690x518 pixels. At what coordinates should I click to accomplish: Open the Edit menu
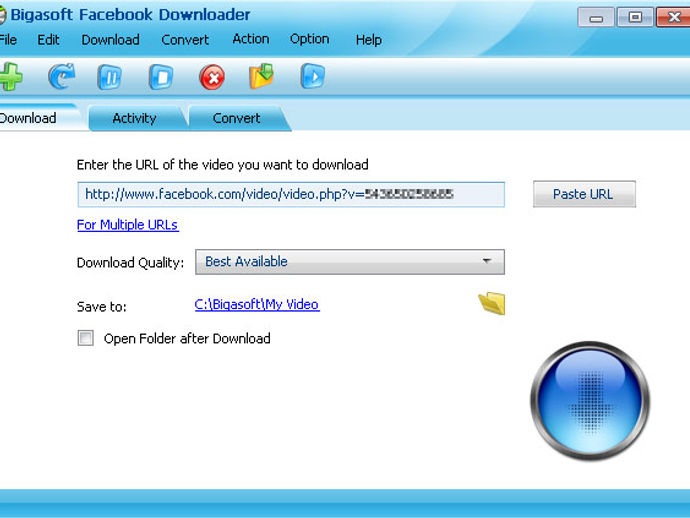point(48,40)
